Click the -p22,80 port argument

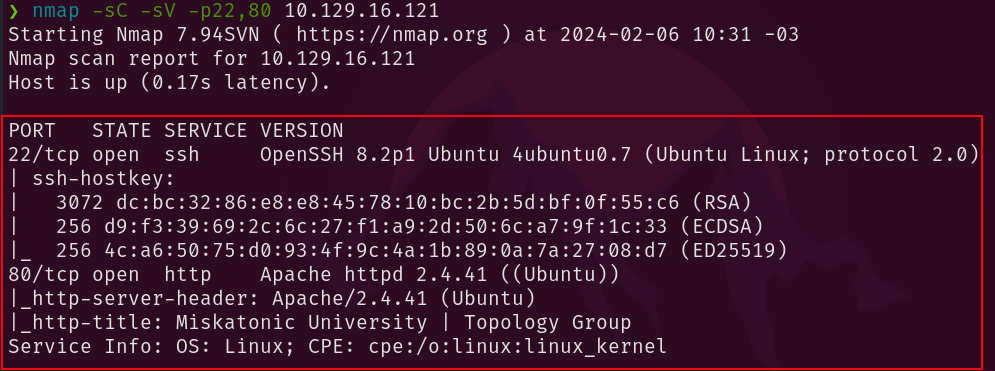click(x=231, y=11)
